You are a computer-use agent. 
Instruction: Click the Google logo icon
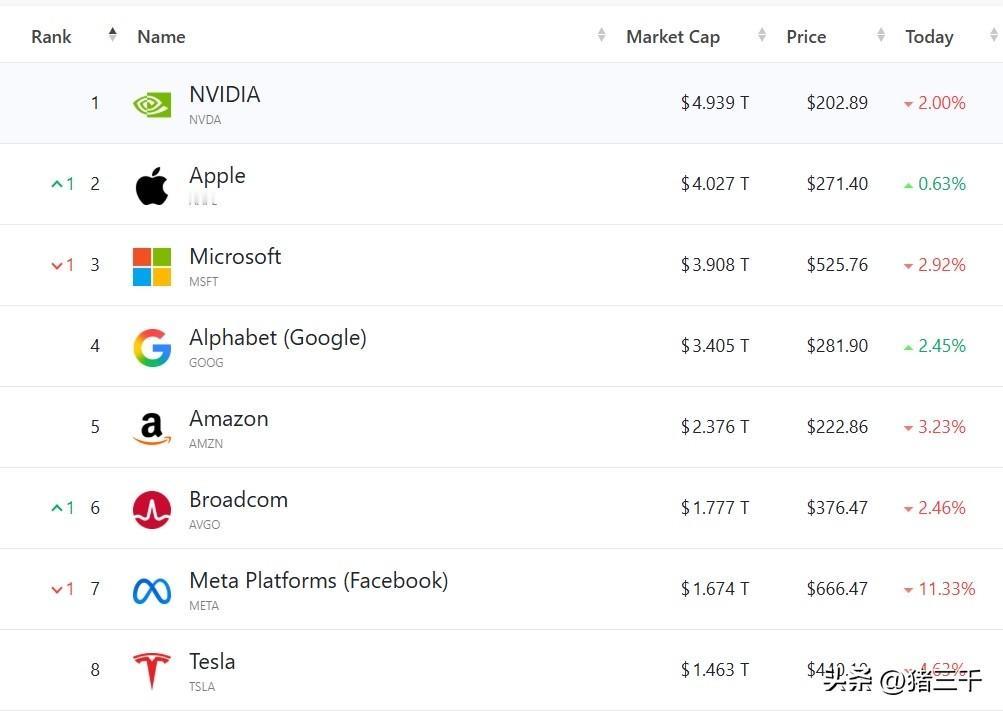[152, 347]
